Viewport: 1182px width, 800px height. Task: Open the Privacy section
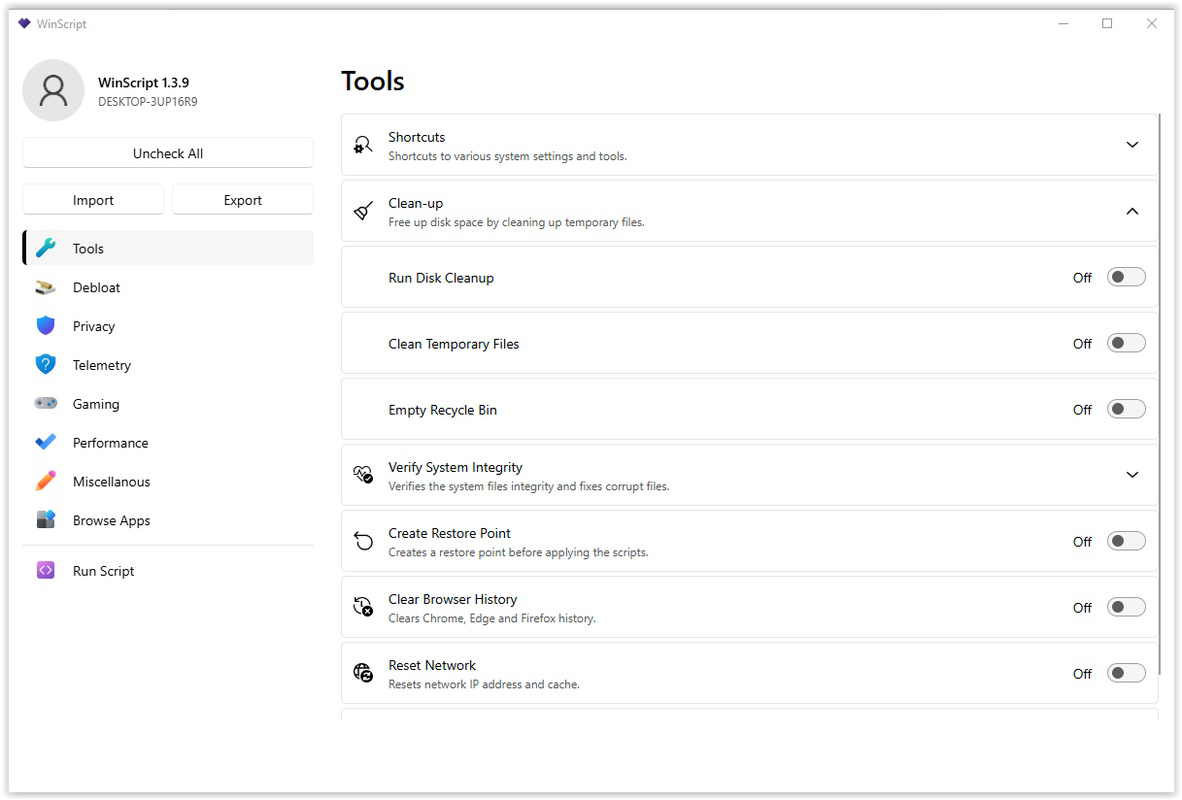[168, 326]
